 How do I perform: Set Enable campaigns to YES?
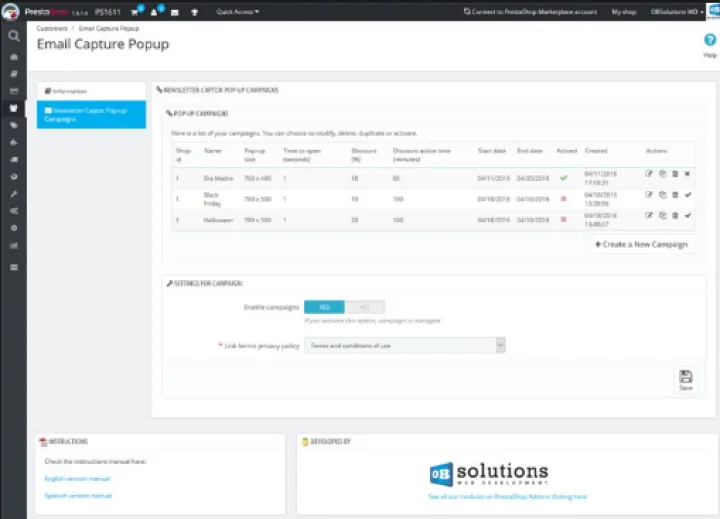pyautogui.click(x=324, y=308)
